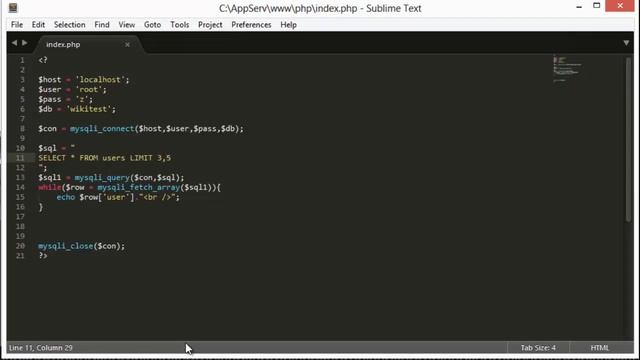This screenshot has width=640, height=360.
Task: Click the mysqli_connect function name
Action: point(102,129)
